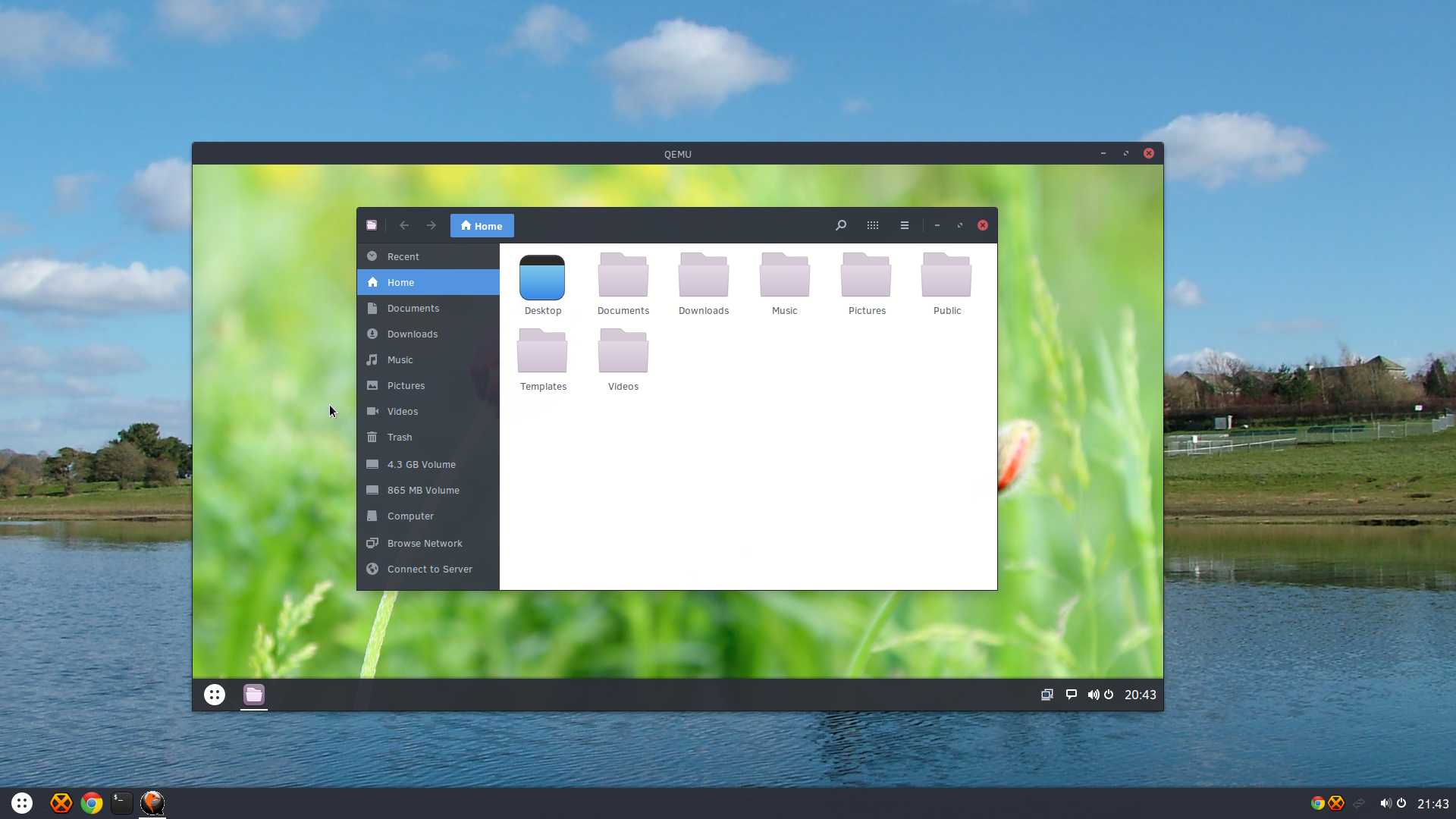This screenshot has width=1456, height=819.
Task: Select Pictures in the sidebar
Action: (x=428, y=385)
